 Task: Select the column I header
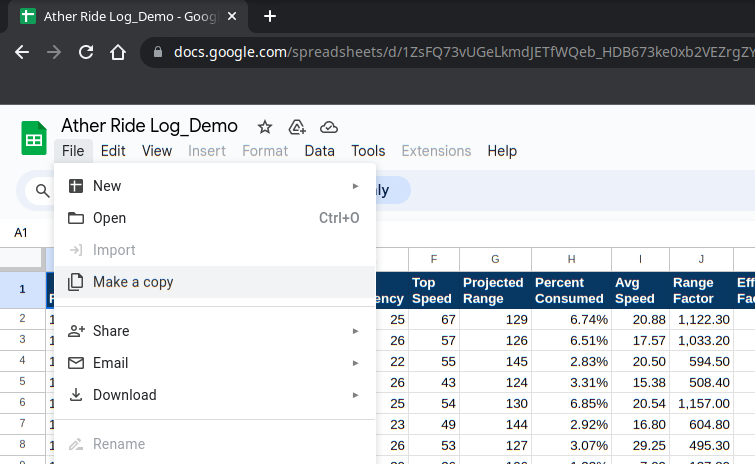click(x=640, y=259)
